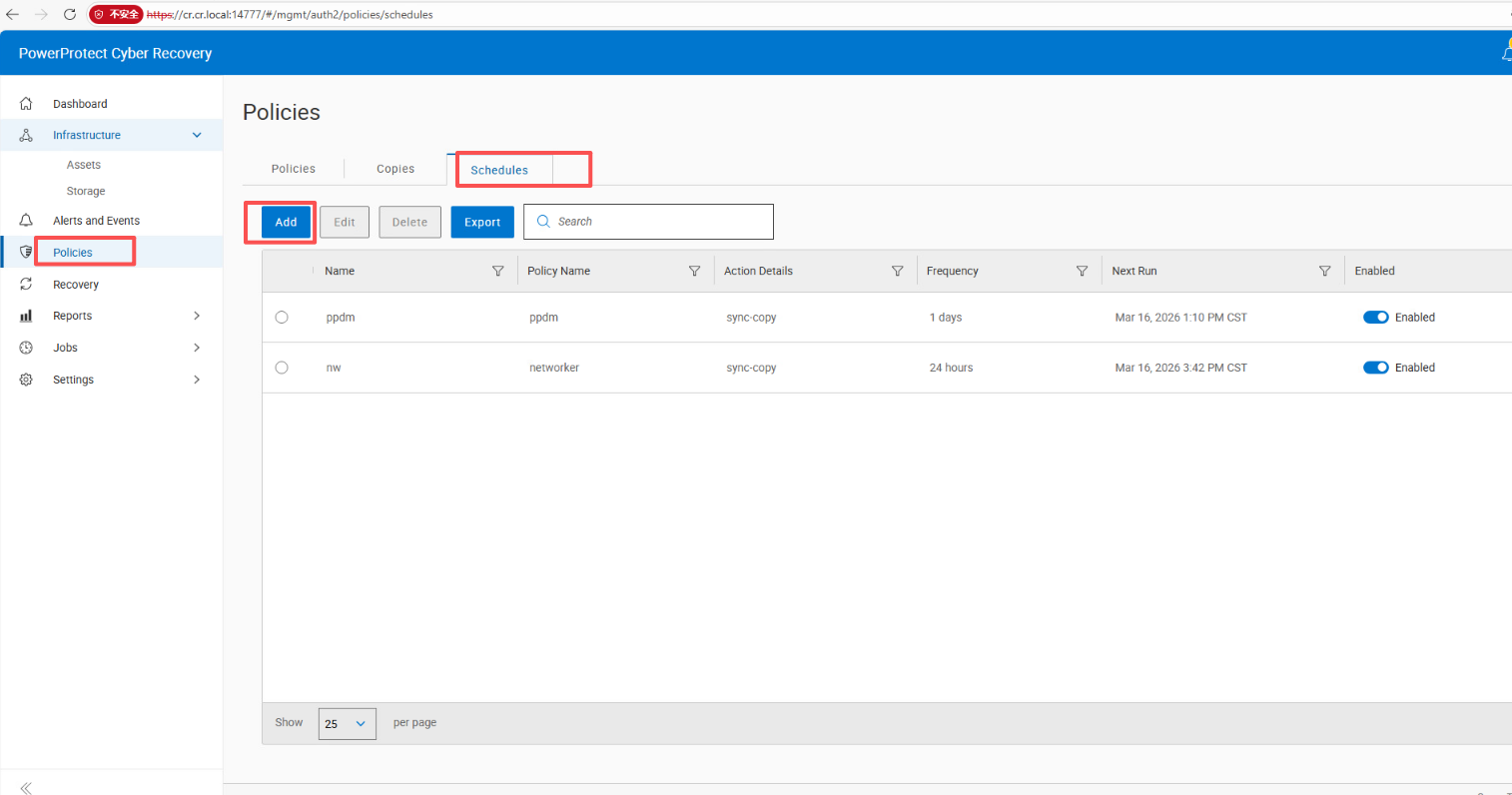Expand the Jobs submenu chevron

pos(197,348)
